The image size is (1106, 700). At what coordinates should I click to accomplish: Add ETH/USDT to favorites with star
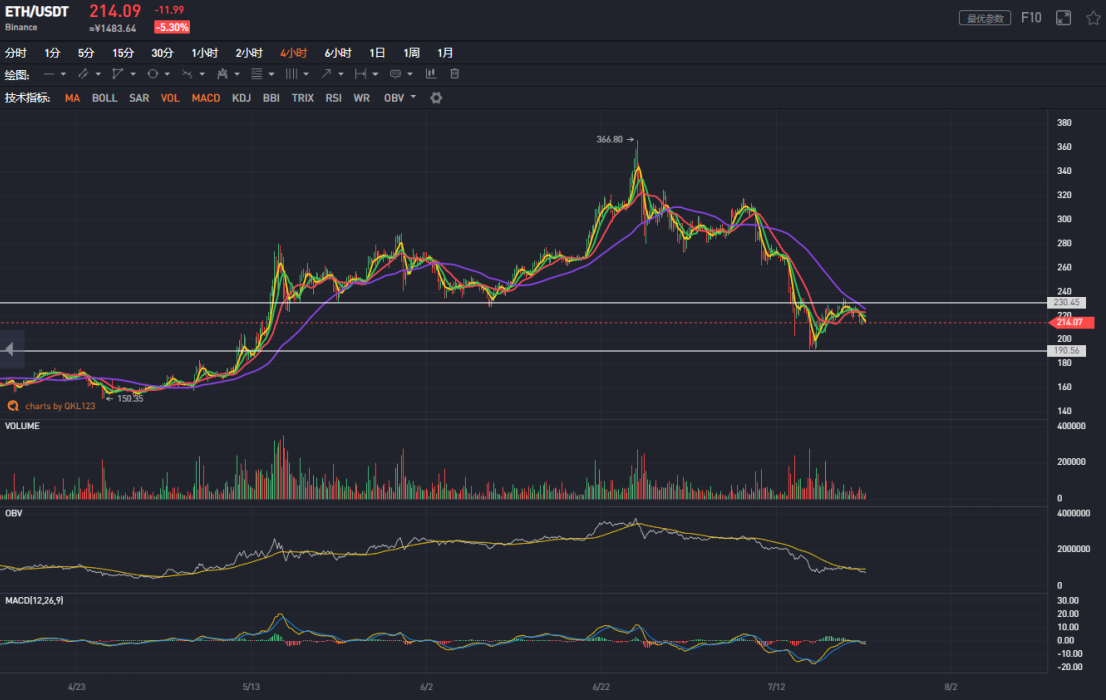tap(1093, 18)
